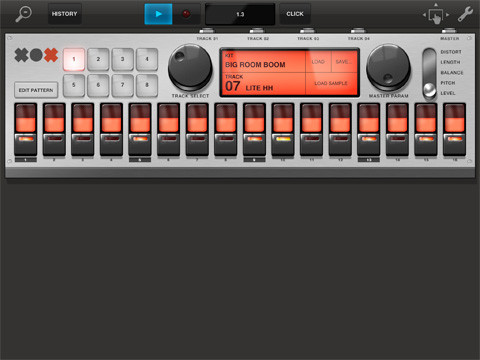Screen dimensions: 480x360
Task: Choose the LENGTH parameter label
Action: pyautogui.click(x=450, y=62)
